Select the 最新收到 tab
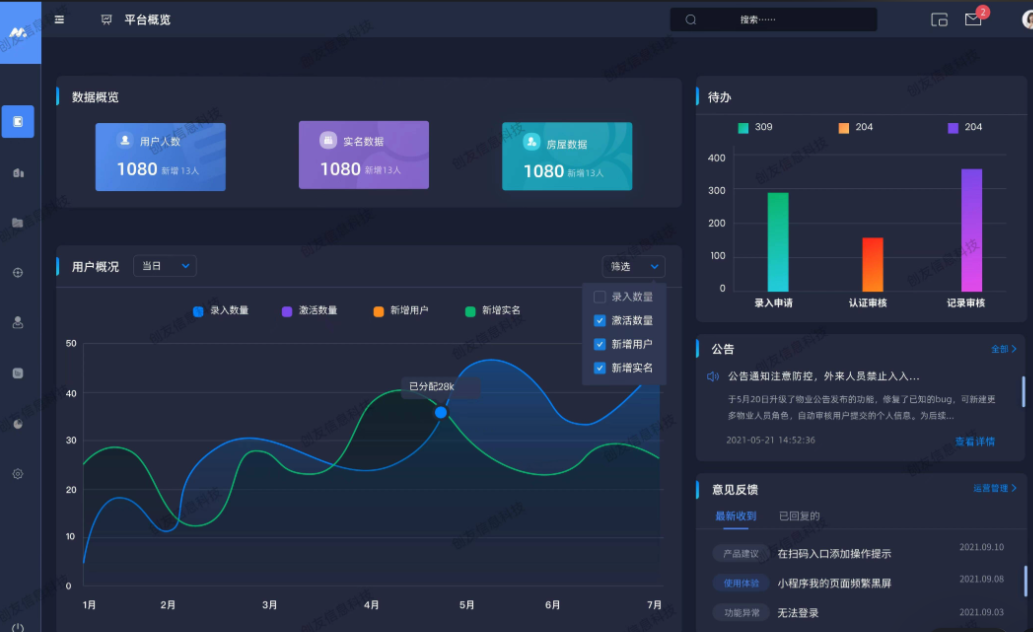The height and width of the screenshot is (632, 1033). (x=736, y=516)
